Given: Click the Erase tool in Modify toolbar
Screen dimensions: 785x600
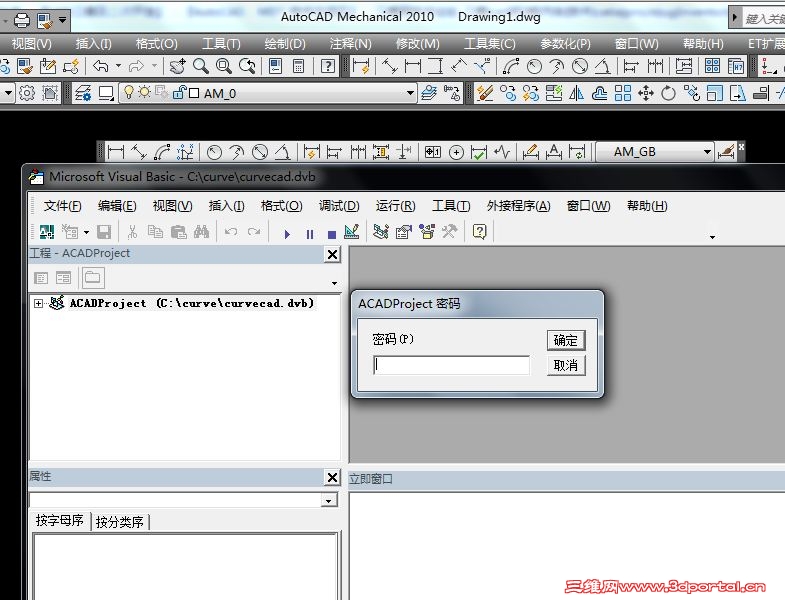Looking at the screenshot, I should coord(485,93).
